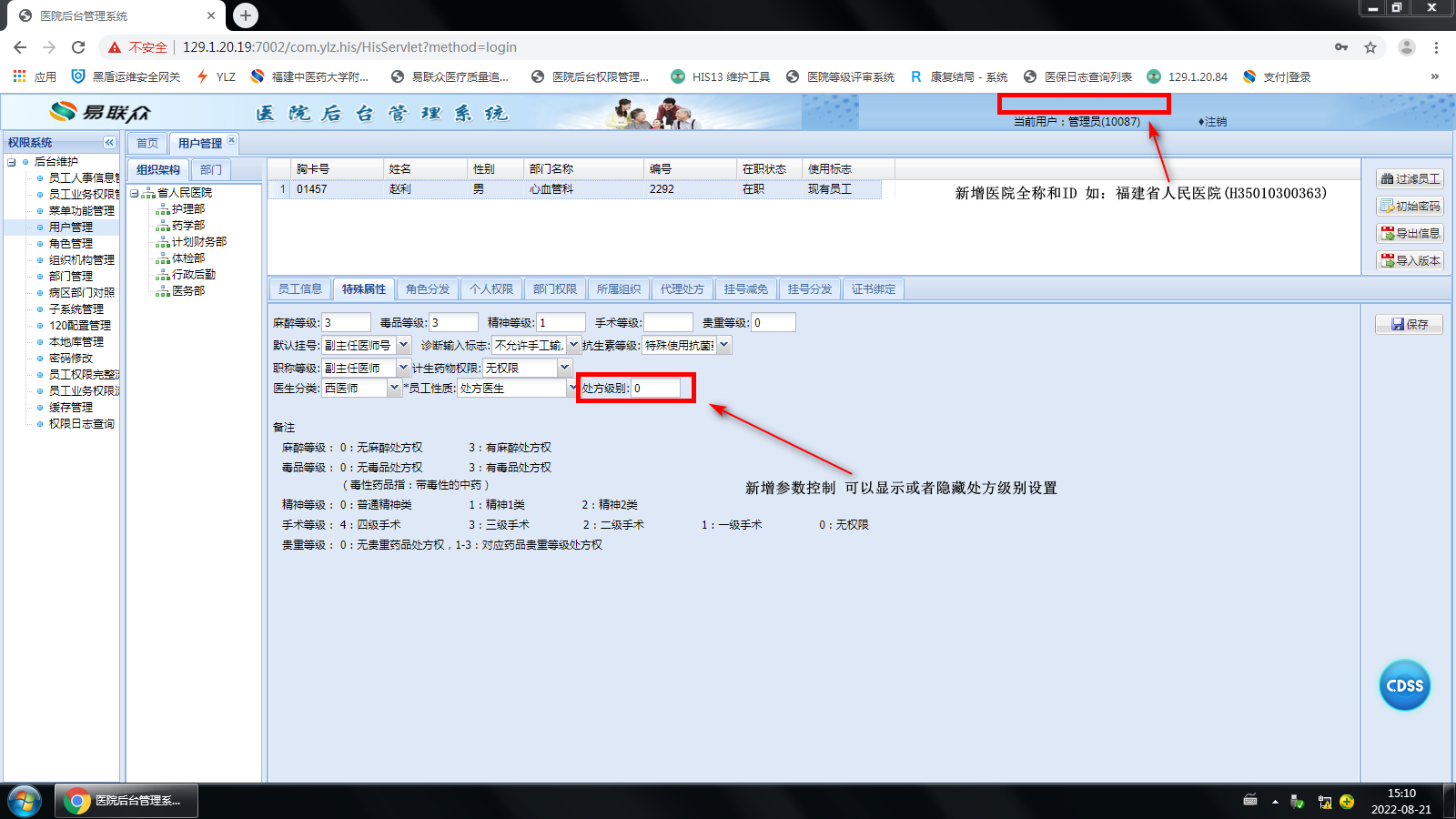Open the HIS13 维护工具 bookmark

(x=720, y=76)
